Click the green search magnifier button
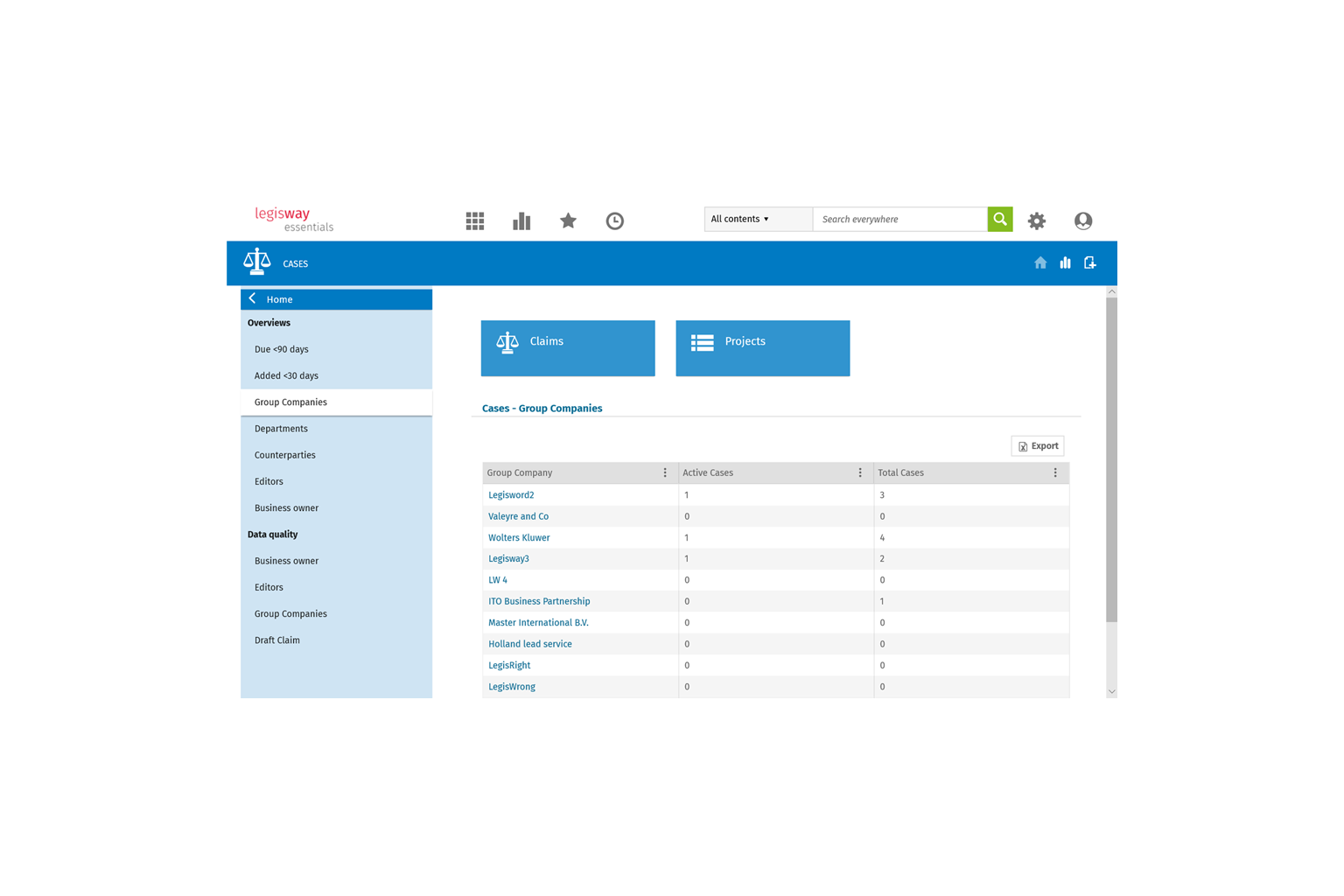 tap(1000, 220)
